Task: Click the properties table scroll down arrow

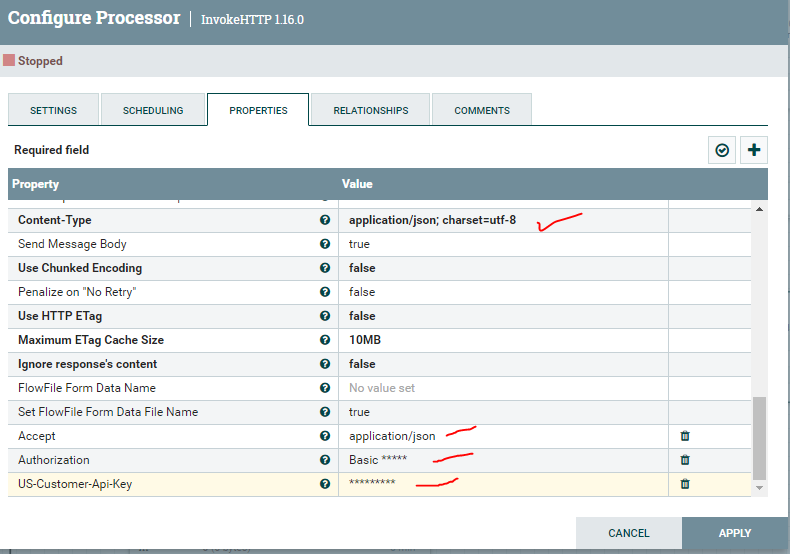Action: pyautogui.click(x=759, y=488)
